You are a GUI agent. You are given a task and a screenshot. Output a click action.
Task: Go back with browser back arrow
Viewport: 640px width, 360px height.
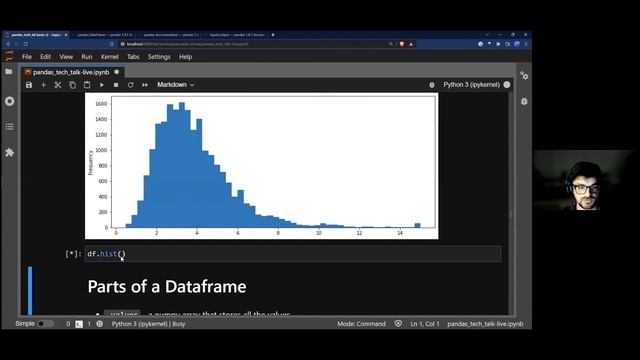pos(8,44)
